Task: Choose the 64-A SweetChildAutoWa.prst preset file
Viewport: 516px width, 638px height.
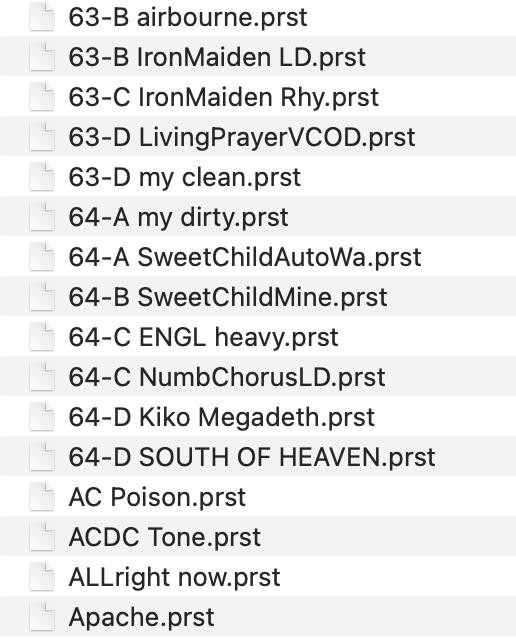Action: tap(245, 257)
